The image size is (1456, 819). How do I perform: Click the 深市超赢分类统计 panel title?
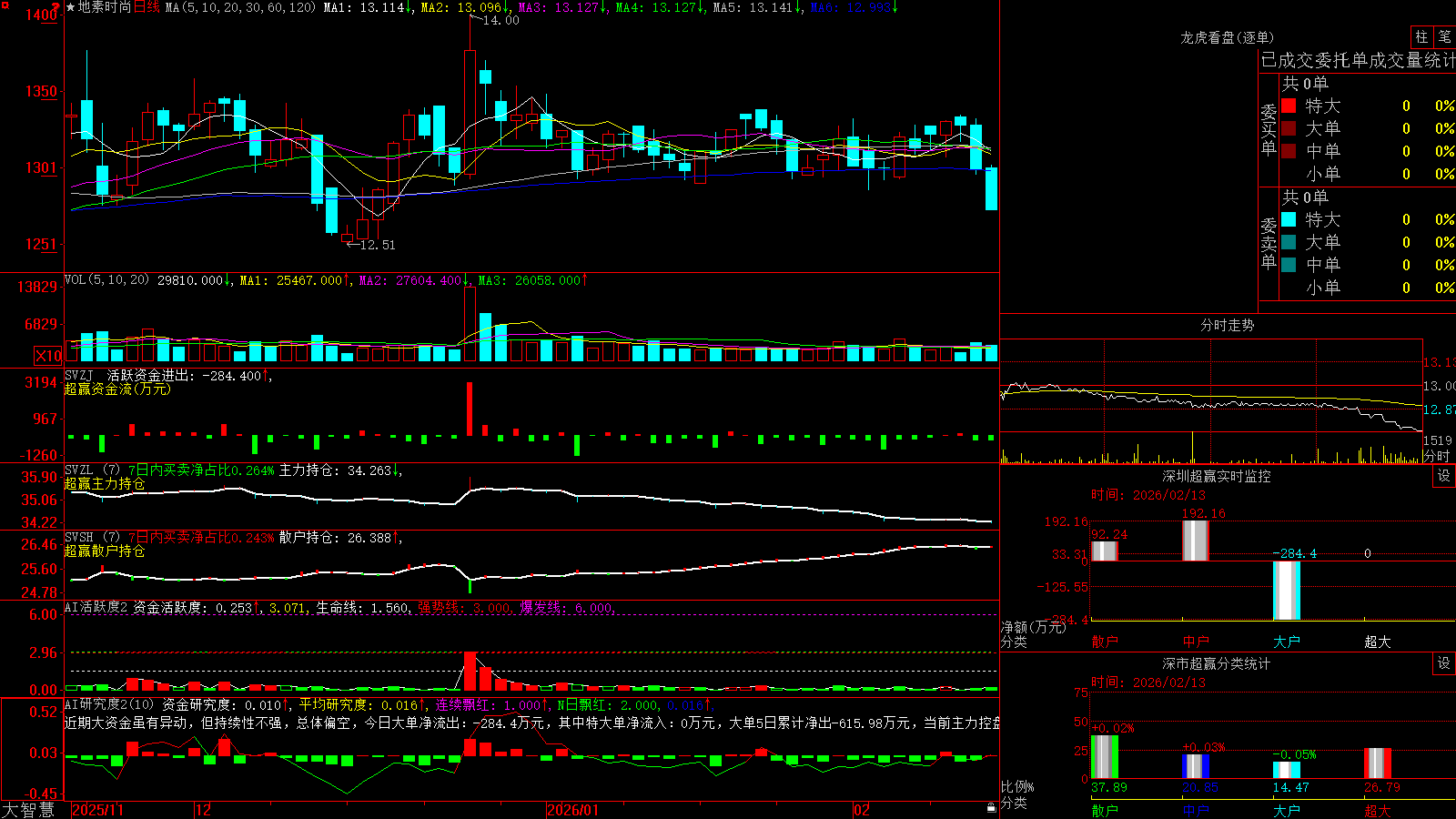click(x=1217, y=663)
